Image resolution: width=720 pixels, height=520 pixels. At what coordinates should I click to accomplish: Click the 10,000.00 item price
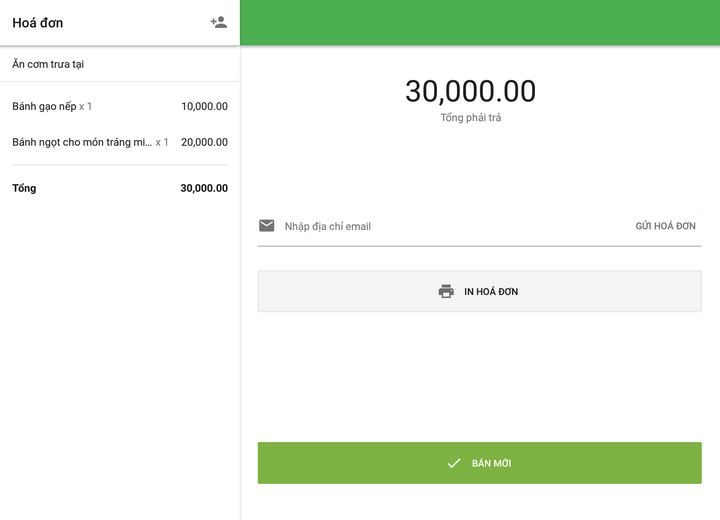204,106
